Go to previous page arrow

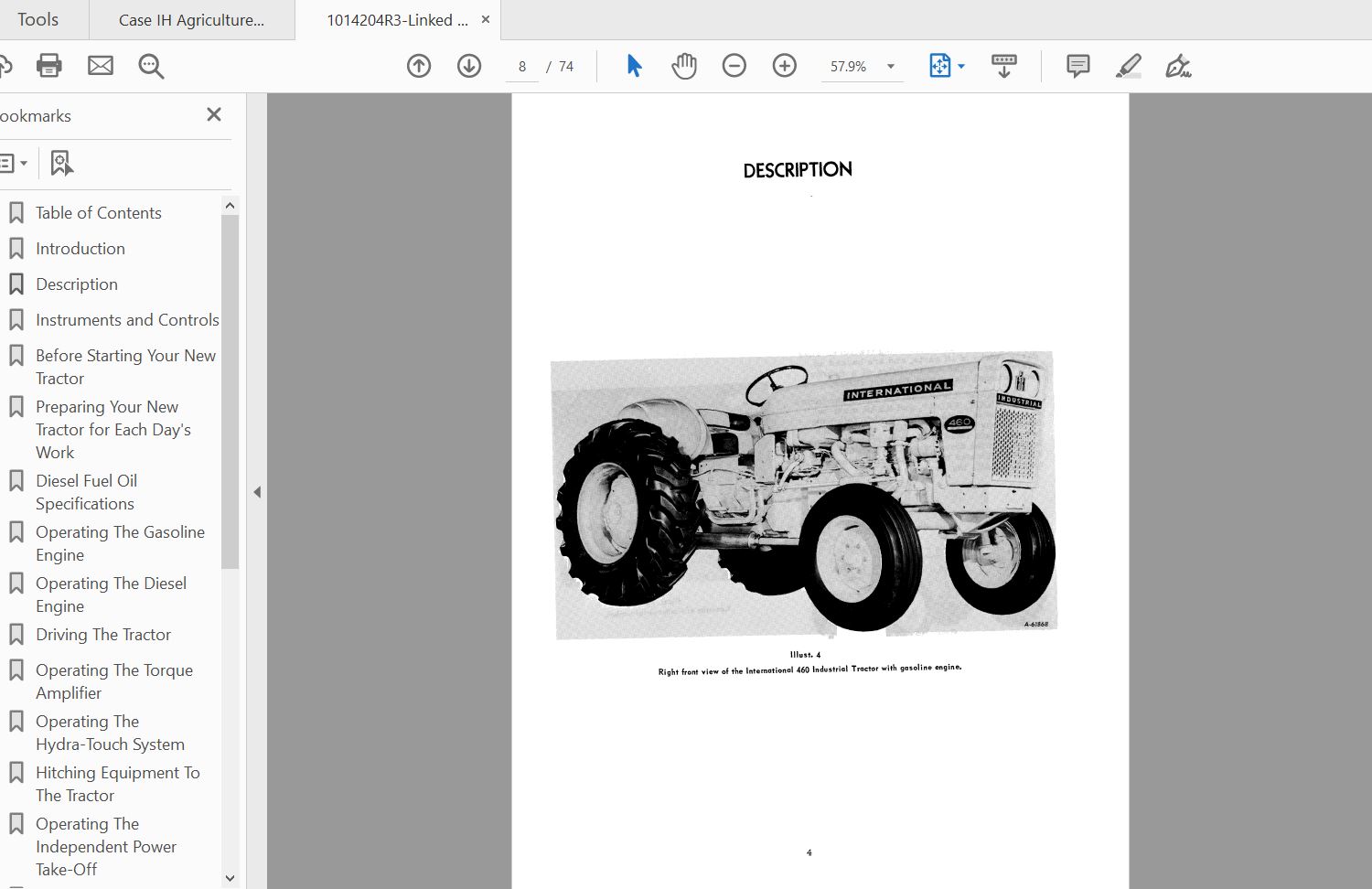[x=419, y=66]
